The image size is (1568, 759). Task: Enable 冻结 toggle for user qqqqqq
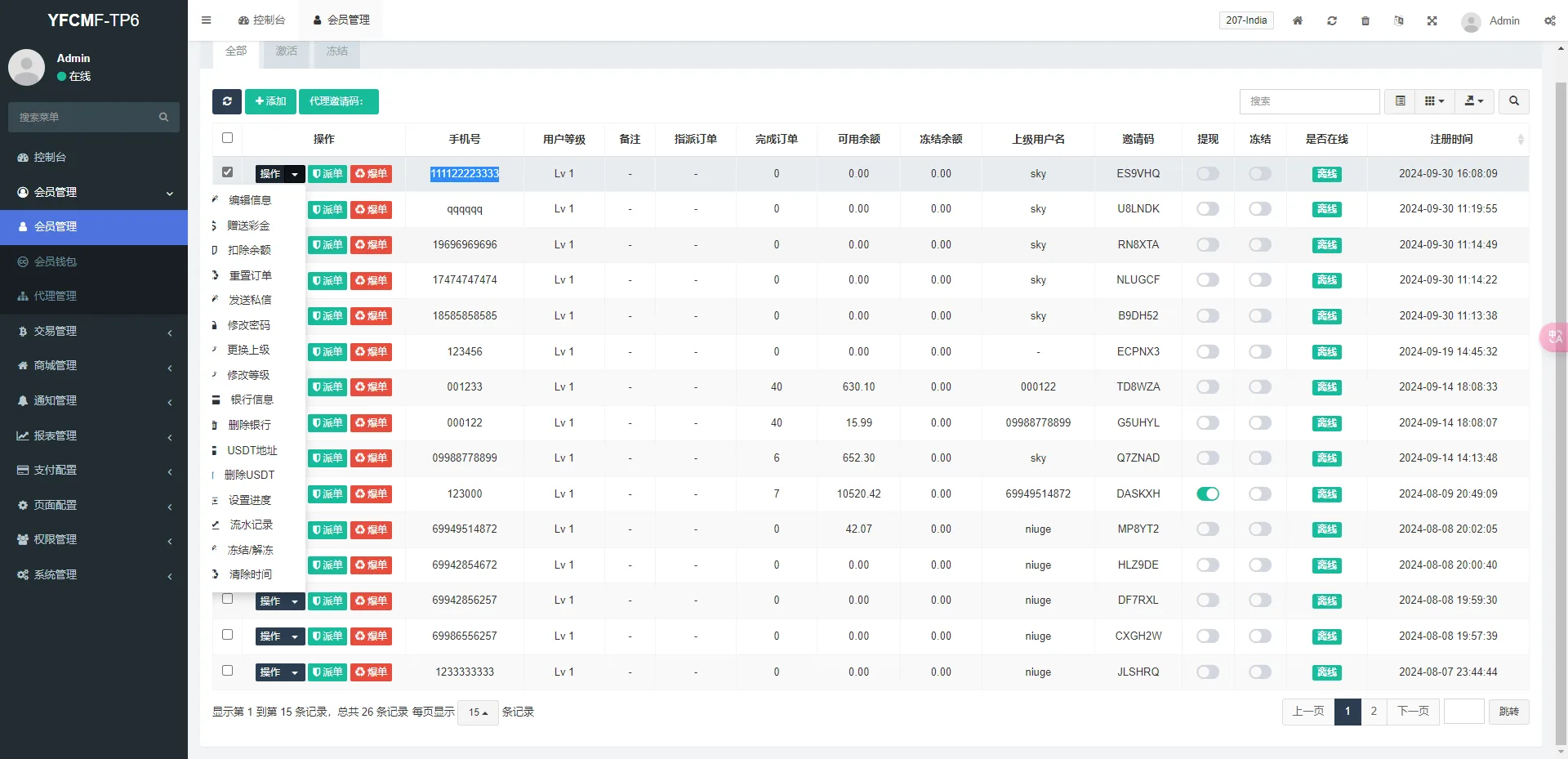click(1259, 209)
